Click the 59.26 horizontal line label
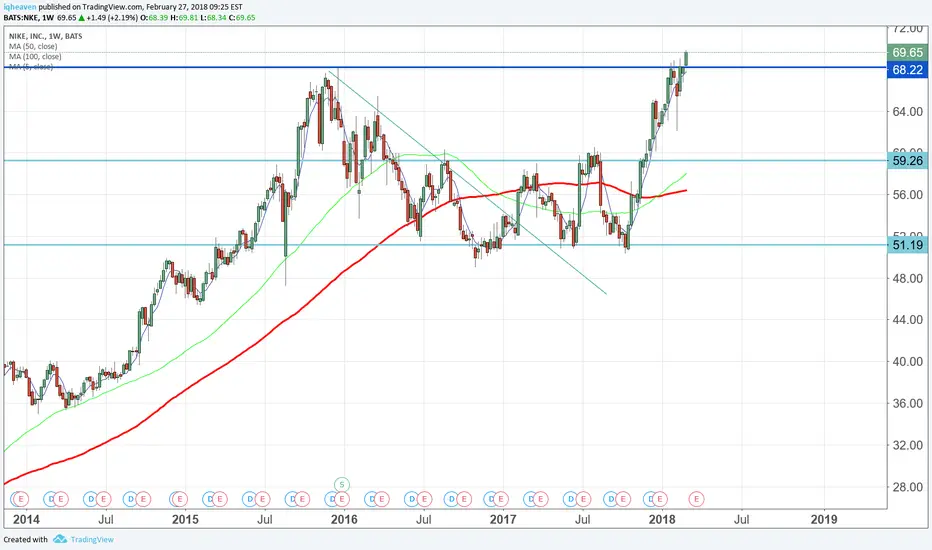The width and height of the screenshot is (932, 550). coord(908,161)
